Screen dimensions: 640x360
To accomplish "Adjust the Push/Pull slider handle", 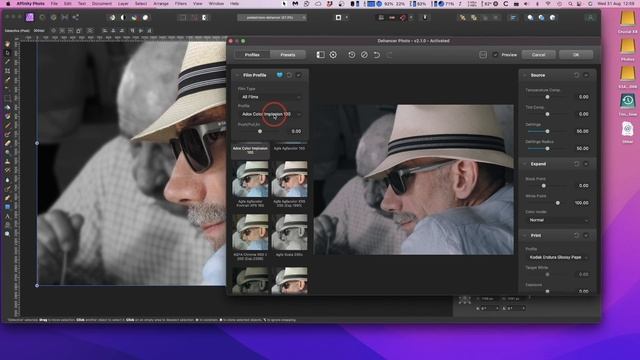I will (260, 131).
